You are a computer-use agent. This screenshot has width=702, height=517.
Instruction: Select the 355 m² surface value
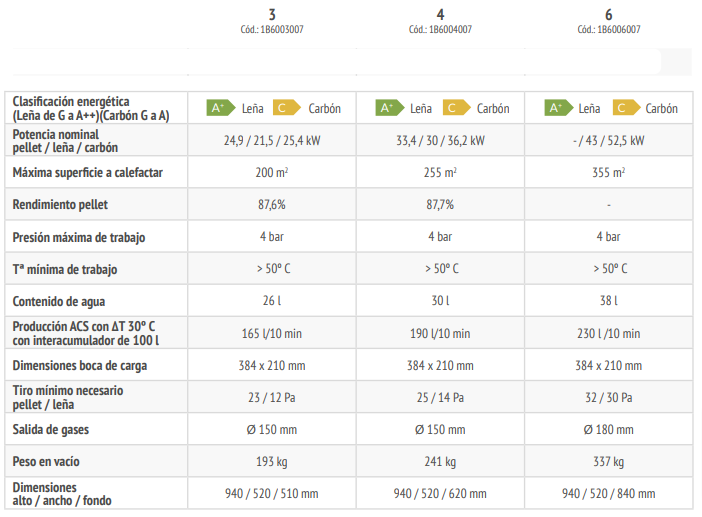[x=608, y=172]
